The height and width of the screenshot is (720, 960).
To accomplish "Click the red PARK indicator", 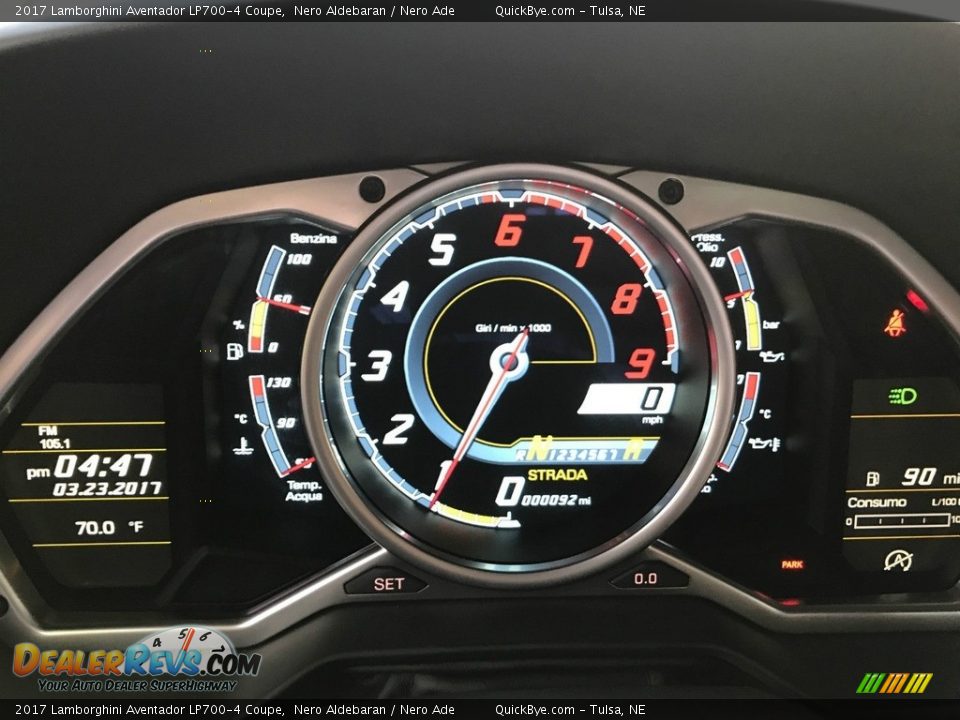I will [792, 564].
